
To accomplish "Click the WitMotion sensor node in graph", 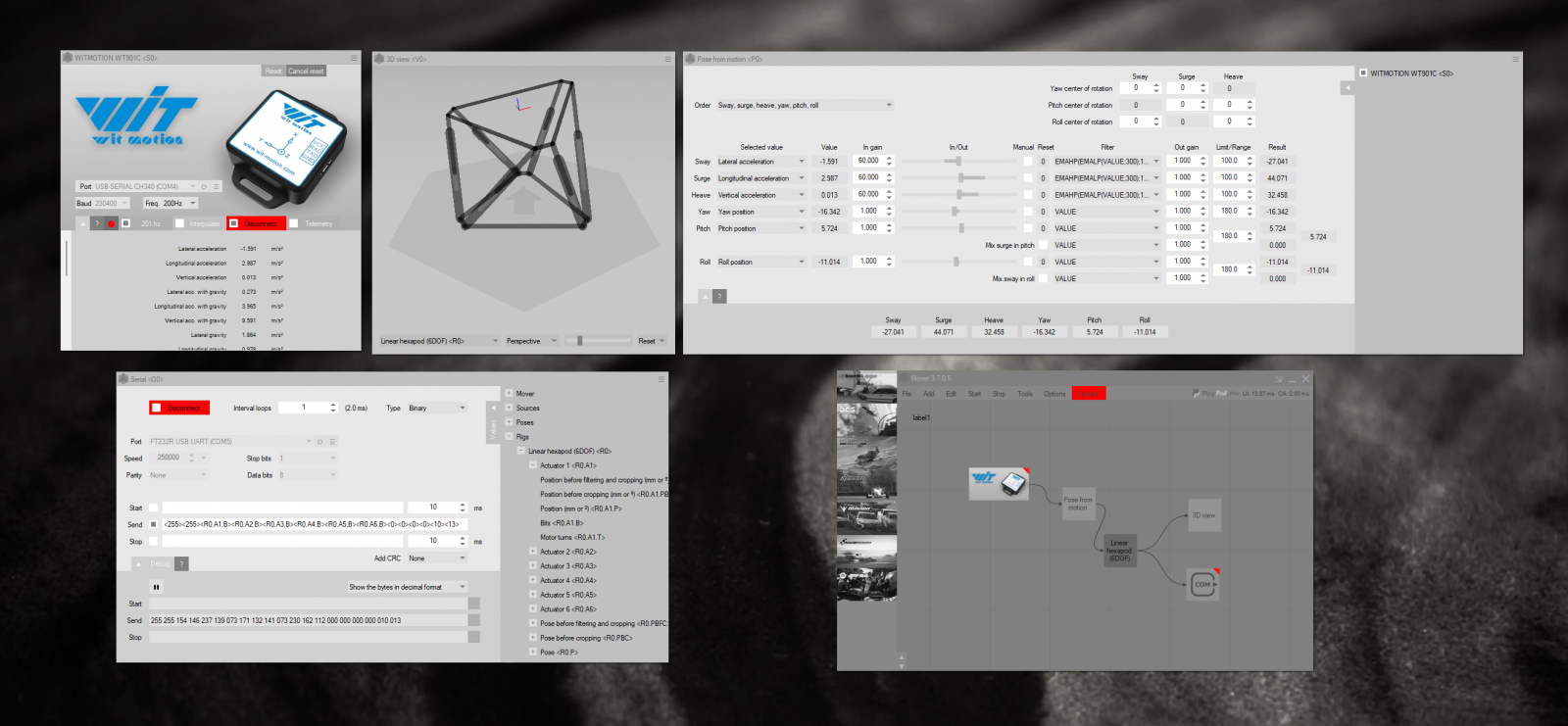I will click(x=999, y=482).
